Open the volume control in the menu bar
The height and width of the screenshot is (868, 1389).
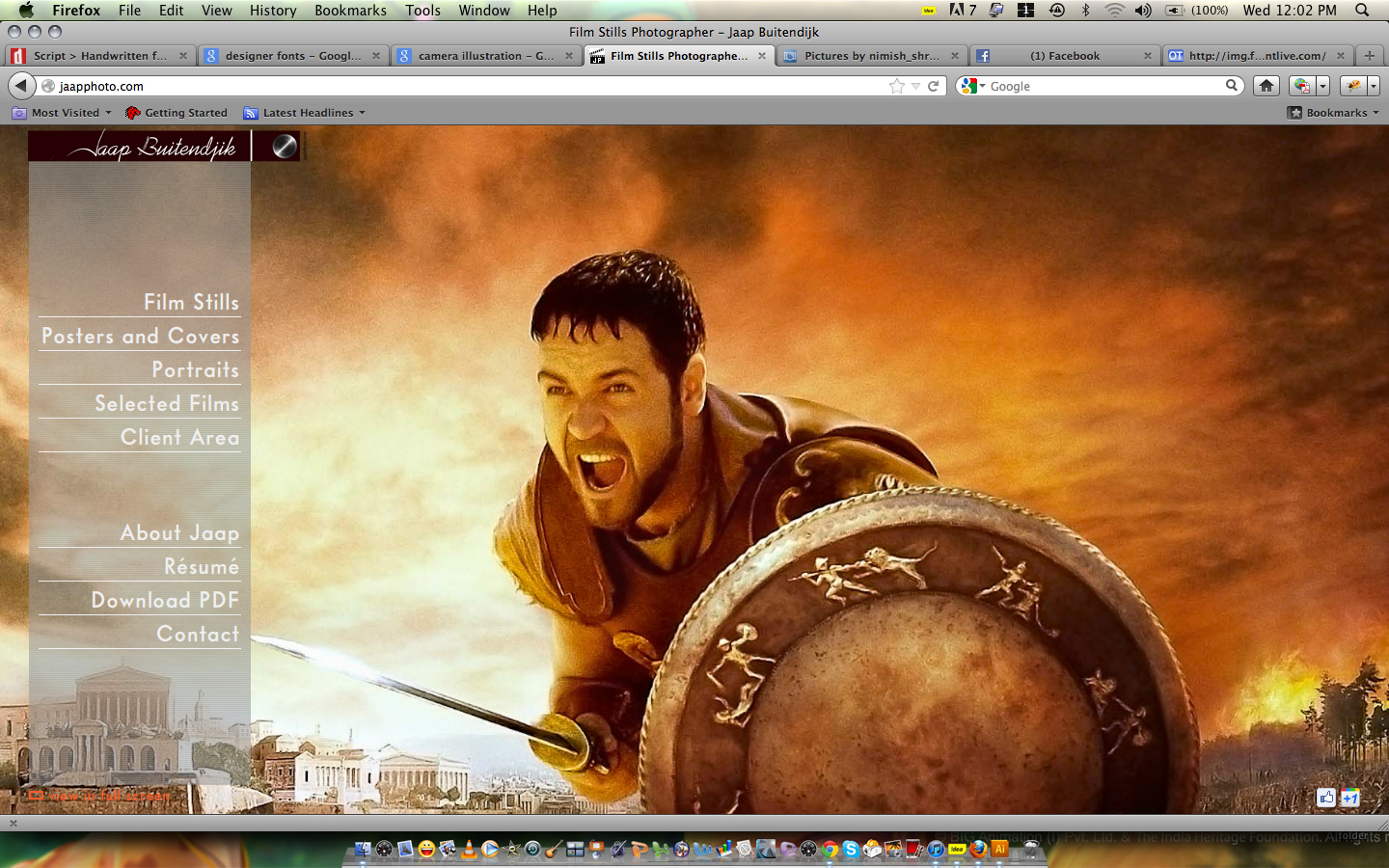(1143, 11)
